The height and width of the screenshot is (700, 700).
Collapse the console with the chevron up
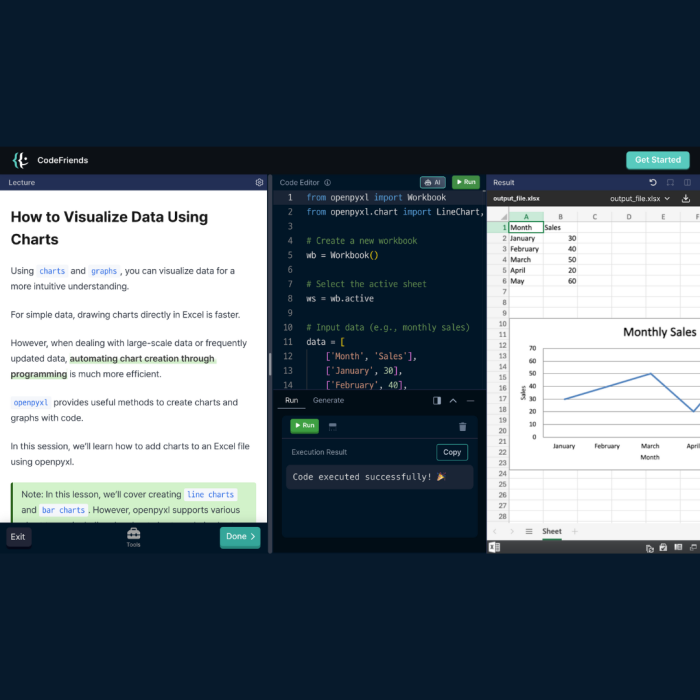pos(453,400)
